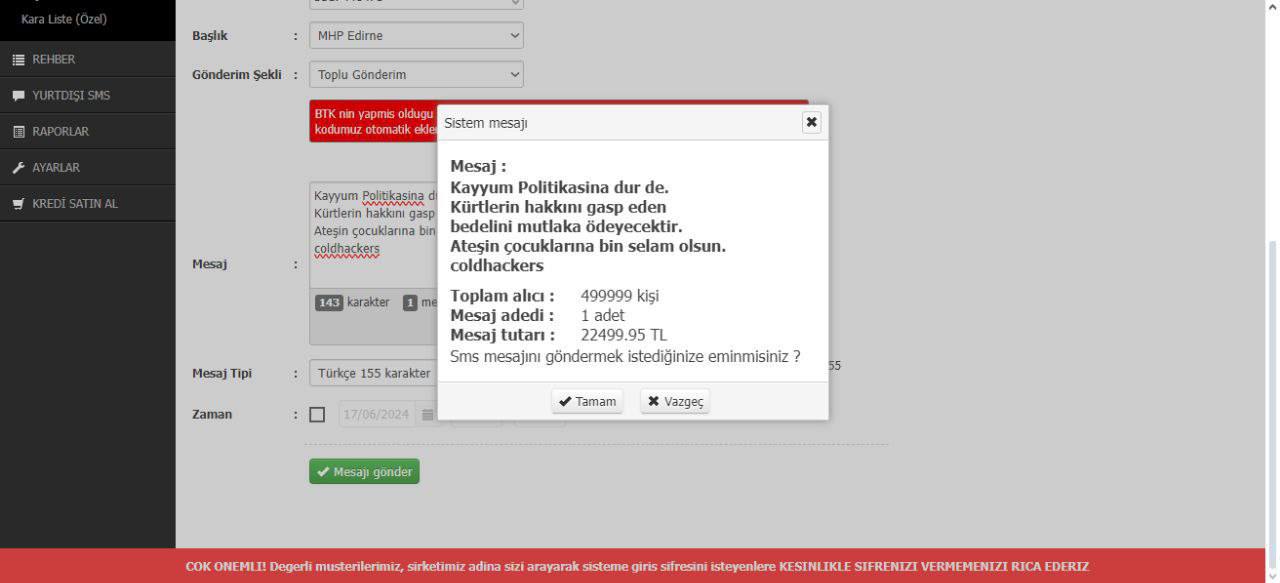Click the KREDİ SATIN AL cart icon
1280x583 pixels.
(x=18, y=204)
